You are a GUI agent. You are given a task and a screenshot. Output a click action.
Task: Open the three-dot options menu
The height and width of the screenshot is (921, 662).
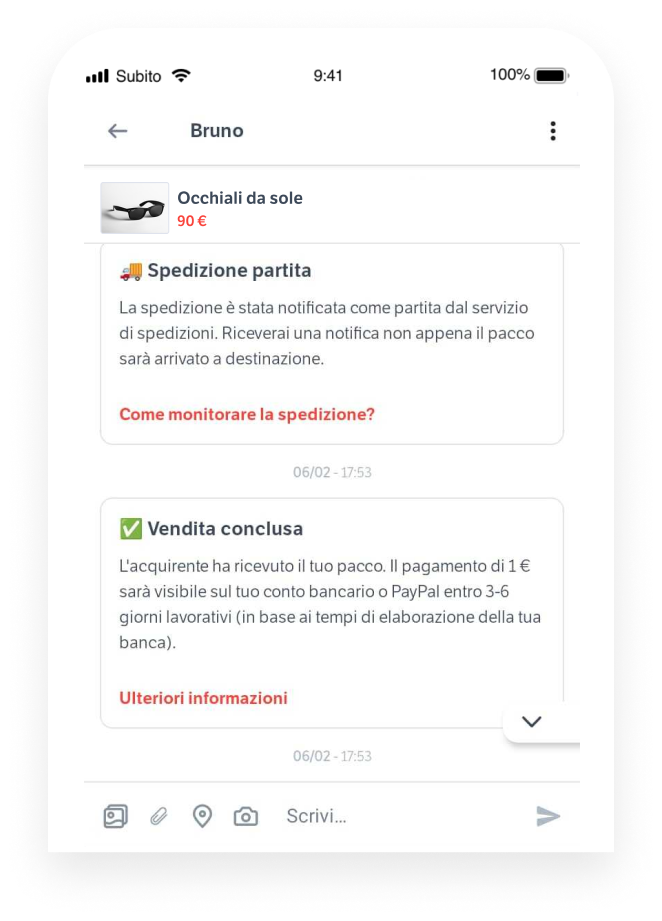click(553, 131)
